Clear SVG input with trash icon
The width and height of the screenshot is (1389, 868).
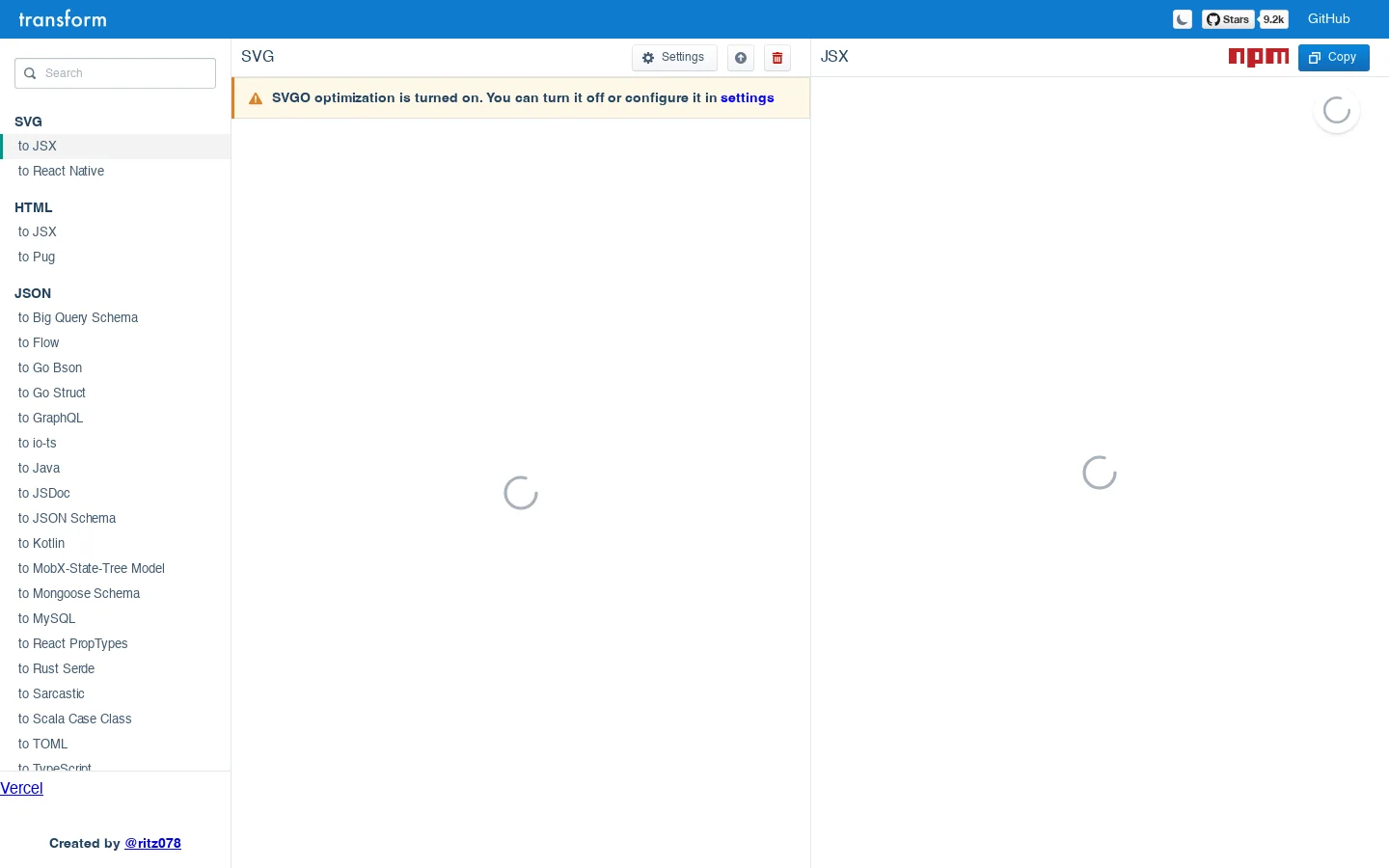777,58
